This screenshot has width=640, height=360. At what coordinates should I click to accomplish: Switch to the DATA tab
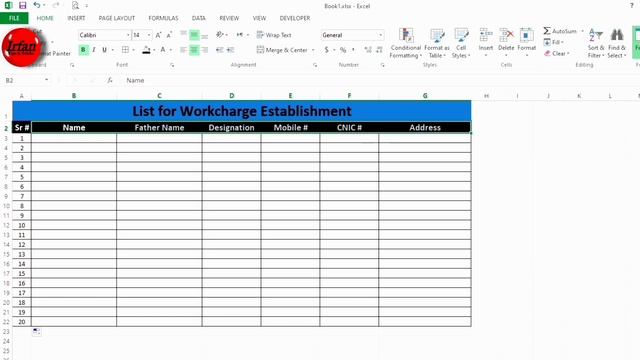[x=199, y=18]
